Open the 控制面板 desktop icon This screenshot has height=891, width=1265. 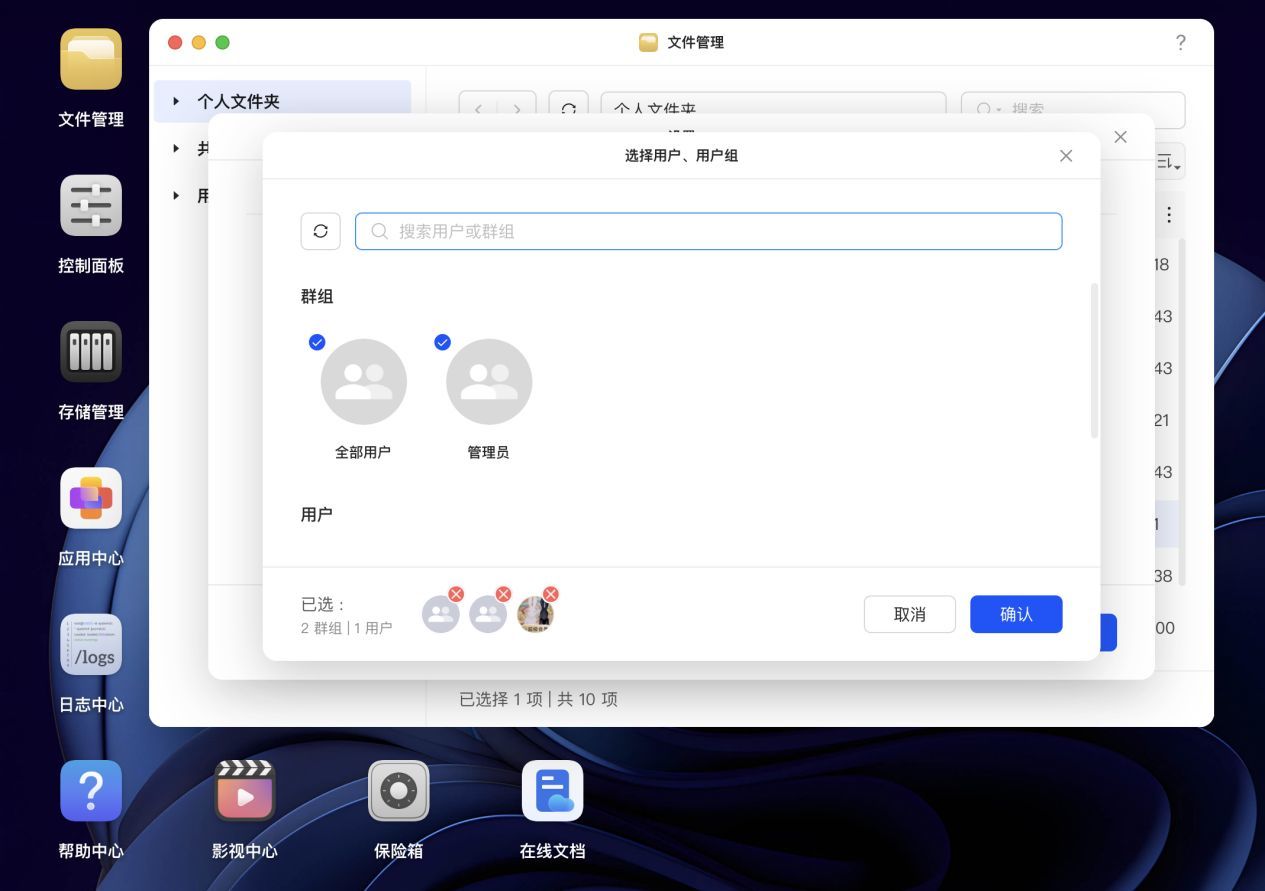[91, 206]
